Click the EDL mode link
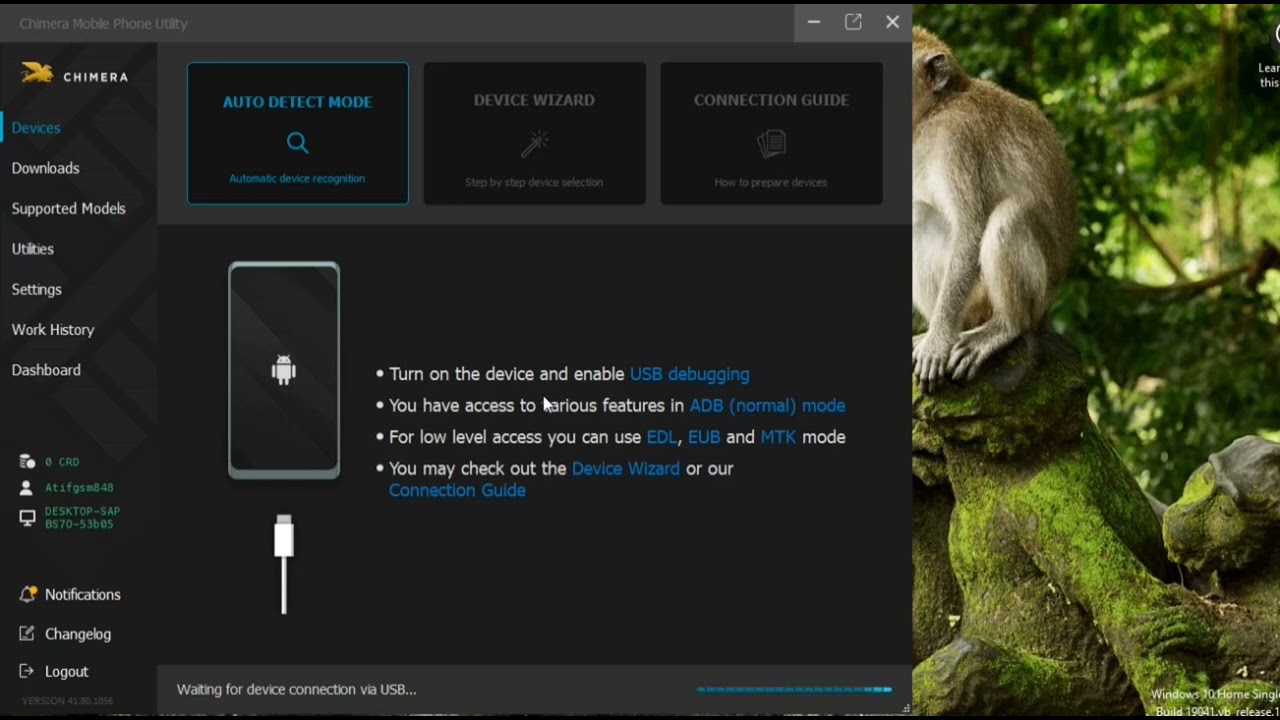Image resolution: width=1280 pixels, height=720 pixels. pos(661,437)
